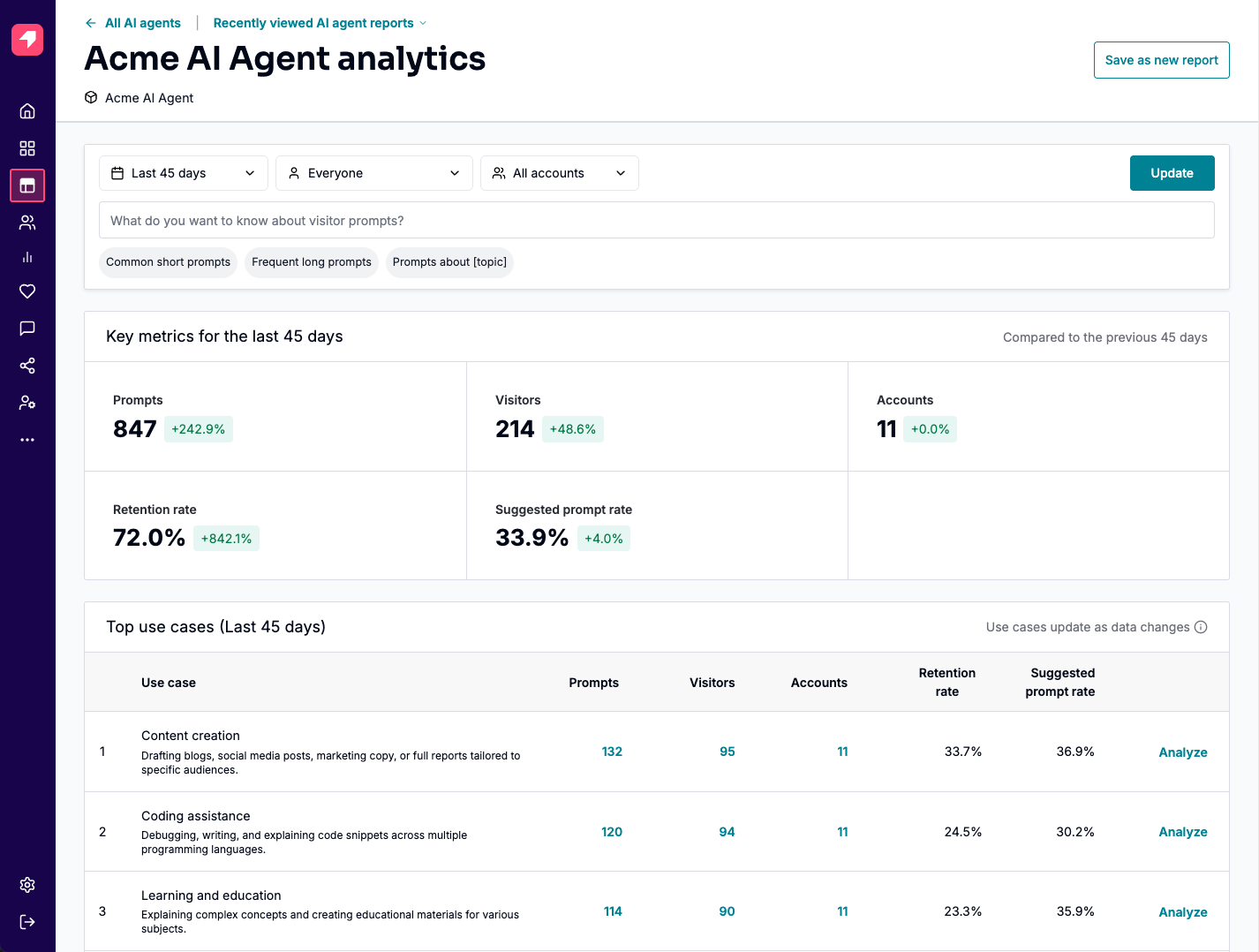The width and height of the screenshot is (1259, 952).
Task: Navigate back to All AI agents
Action: [132, 22]
